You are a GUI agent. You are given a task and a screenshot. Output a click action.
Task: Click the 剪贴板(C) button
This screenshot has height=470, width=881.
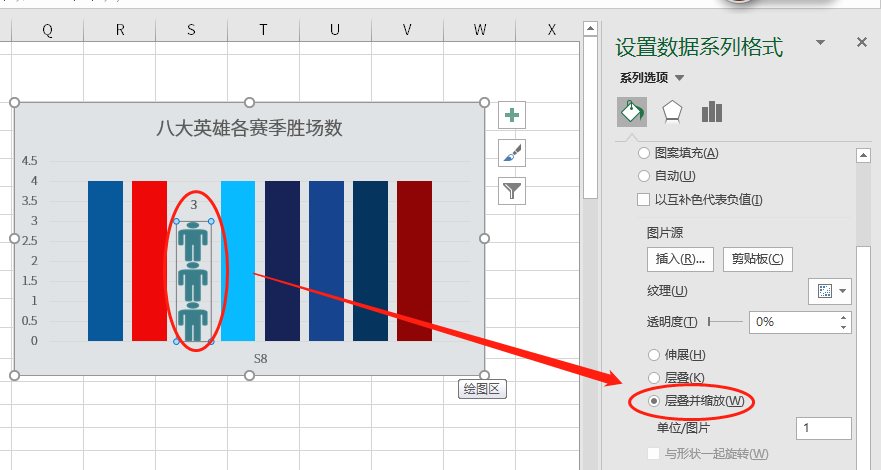(757, 259)
